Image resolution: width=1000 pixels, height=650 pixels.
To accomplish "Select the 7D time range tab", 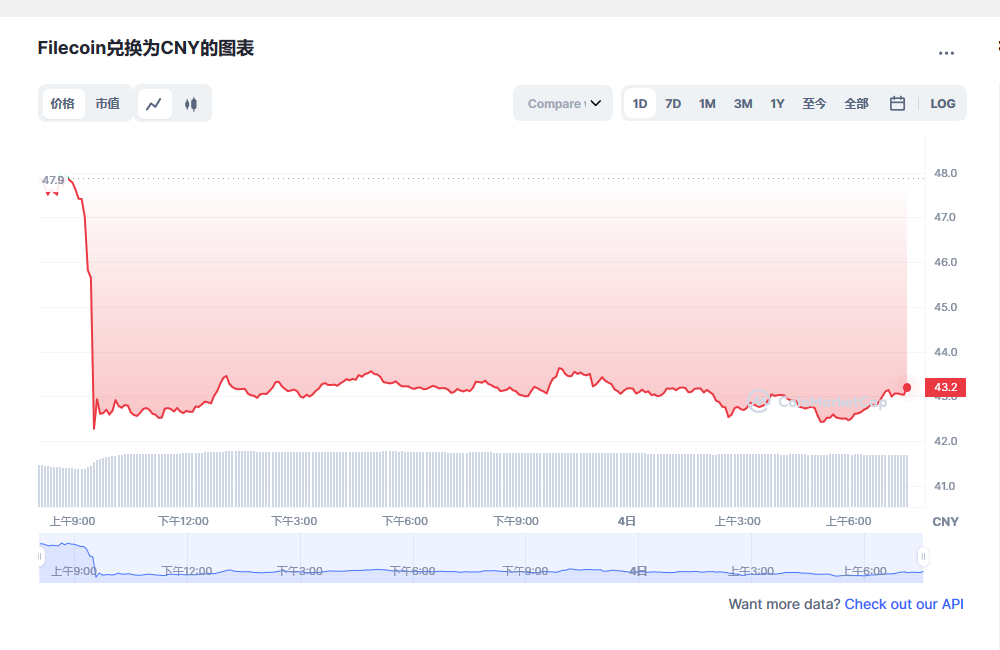I will [x=673, y=103].
